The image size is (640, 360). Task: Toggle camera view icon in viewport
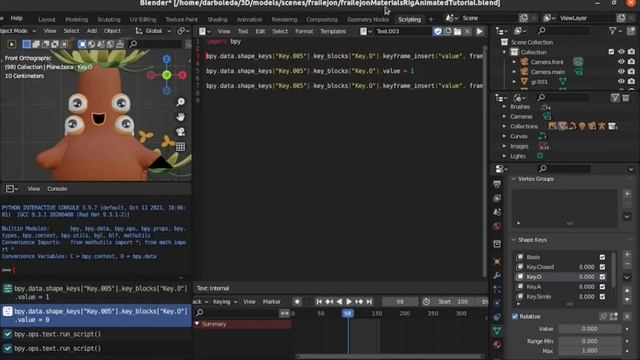[x=180, y=132]
